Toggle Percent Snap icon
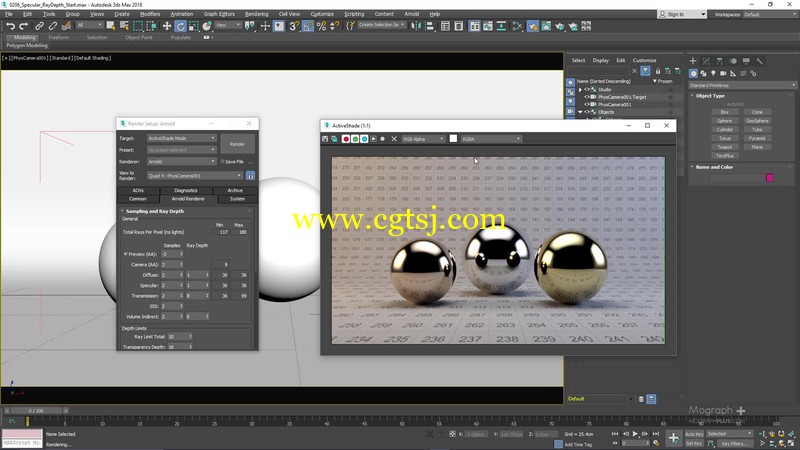800x450 pixels. pyautogui.click(x=321, y=26)
